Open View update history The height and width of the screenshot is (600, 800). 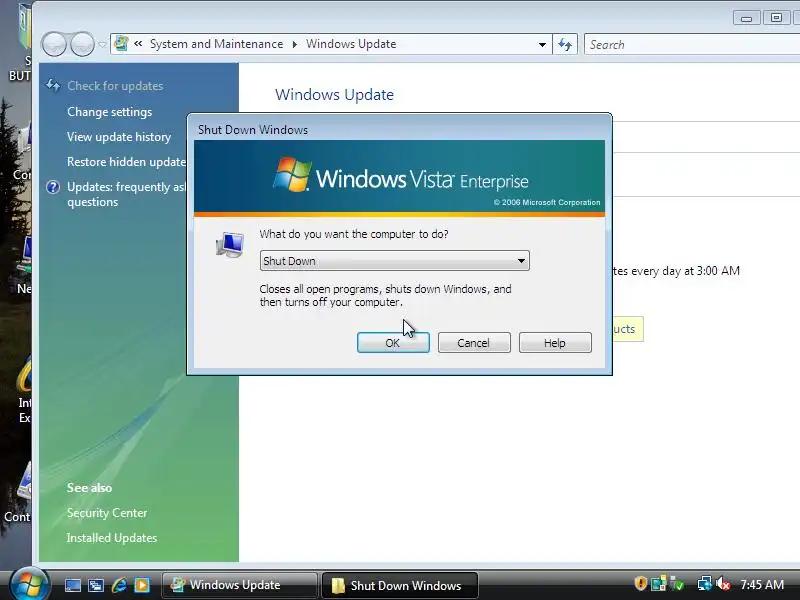[x=119, y=137]
